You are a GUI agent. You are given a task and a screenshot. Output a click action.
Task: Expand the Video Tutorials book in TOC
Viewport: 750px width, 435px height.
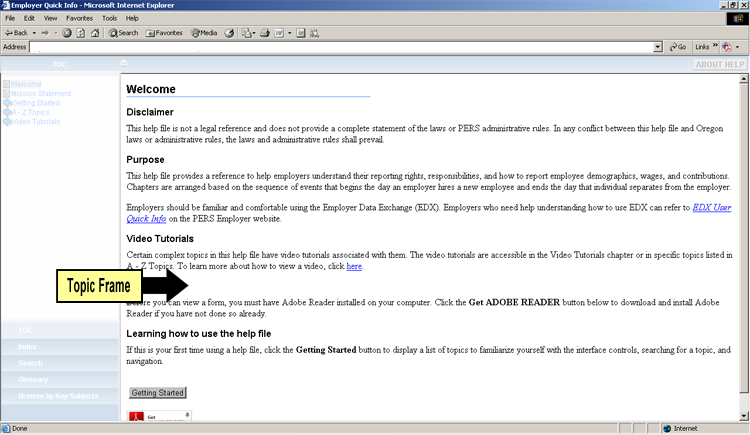tap(36, 122)
